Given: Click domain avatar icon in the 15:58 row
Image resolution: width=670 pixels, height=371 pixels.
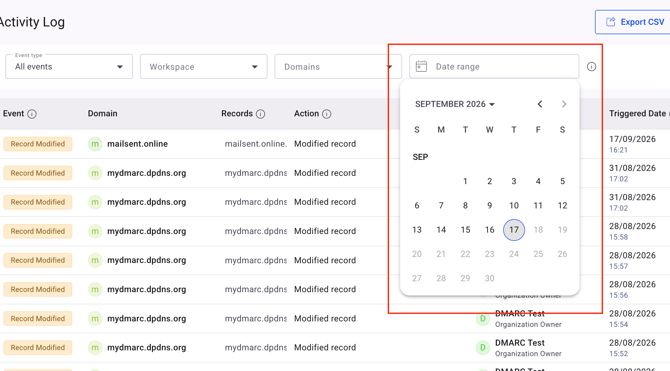Looking at the screenshot, I should coord(95,231).
